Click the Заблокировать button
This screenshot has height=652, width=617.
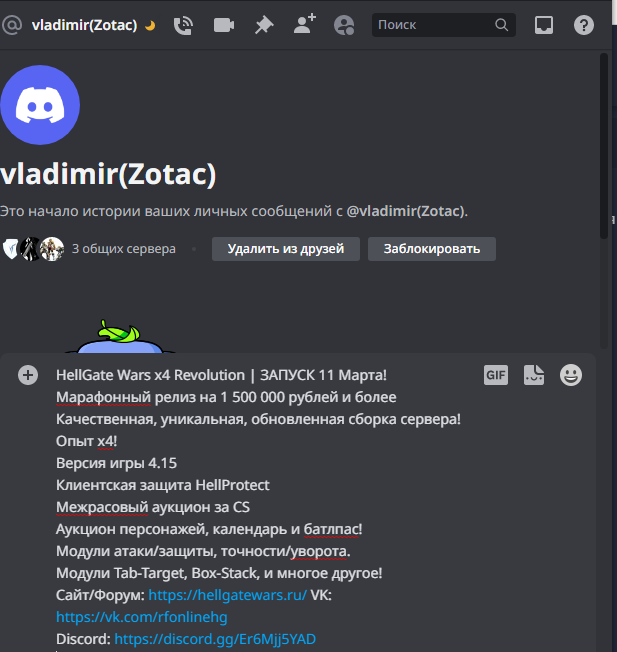click(x=432, y=249)
